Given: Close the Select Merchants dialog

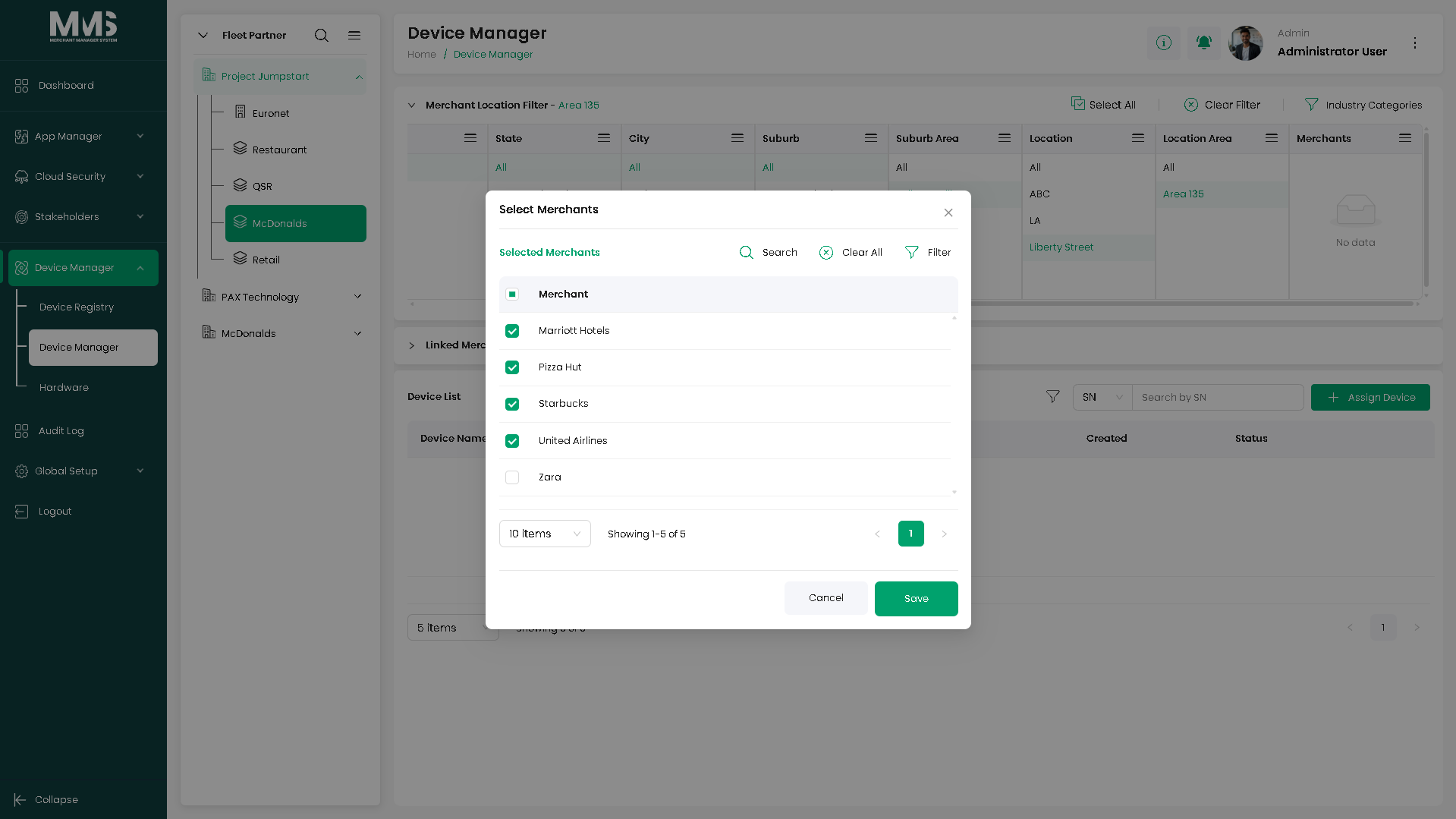Looking at the screenshot, I should pos(948,213).
